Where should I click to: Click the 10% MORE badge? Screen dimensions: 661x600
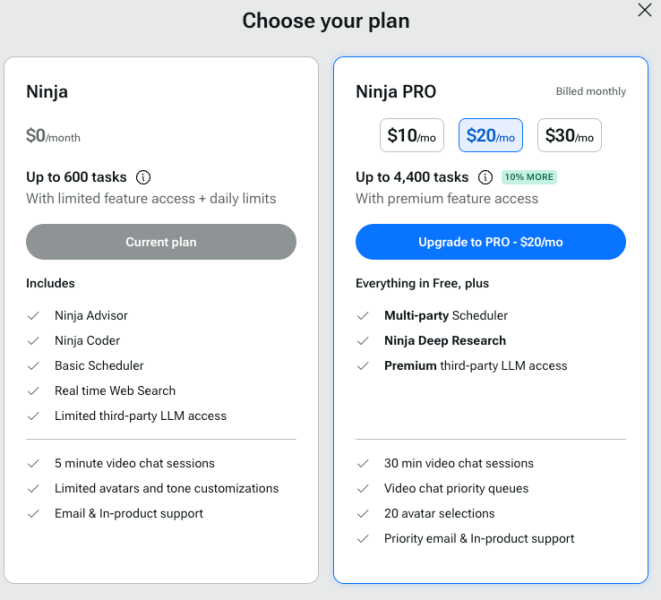tap(529, 177)
